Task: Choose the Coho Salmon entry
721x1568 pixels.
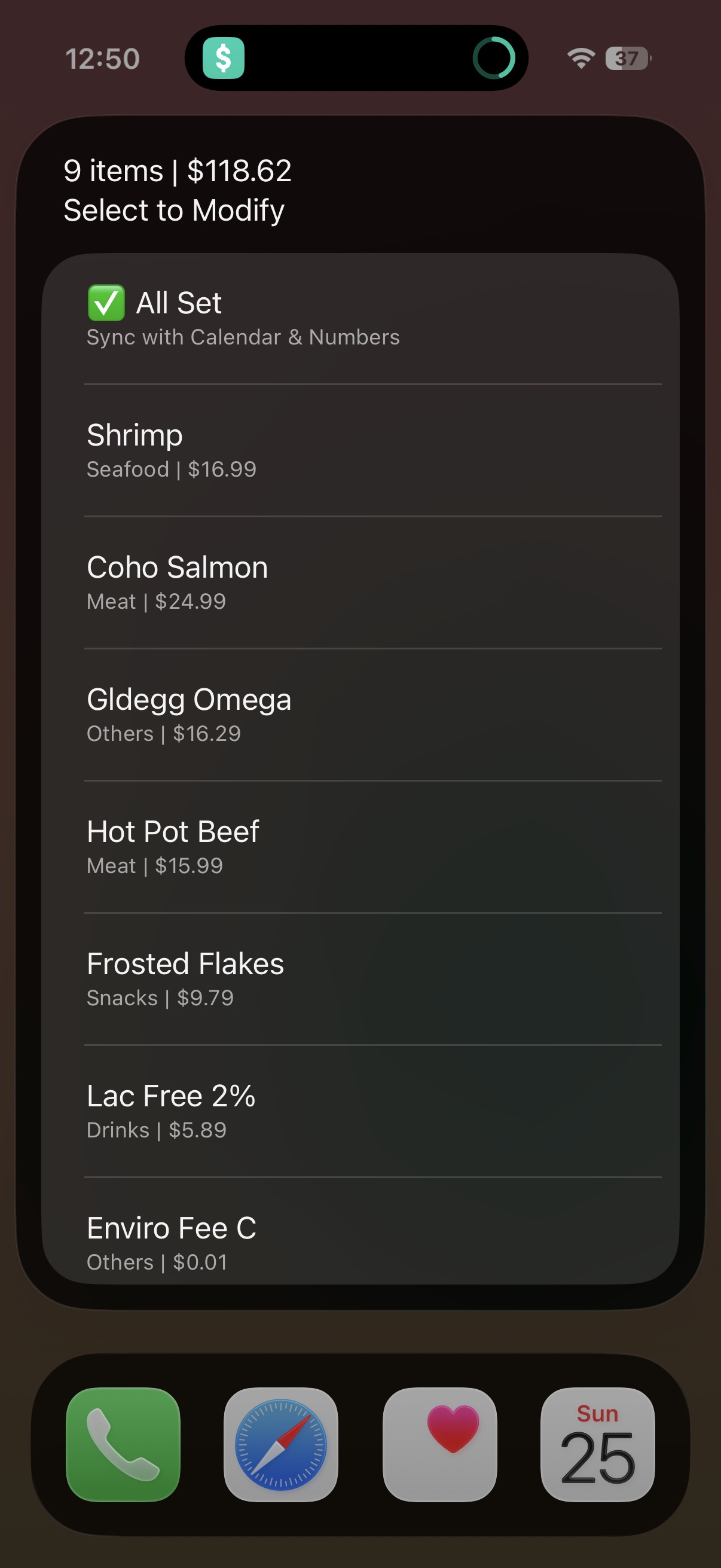Action: 360,582
